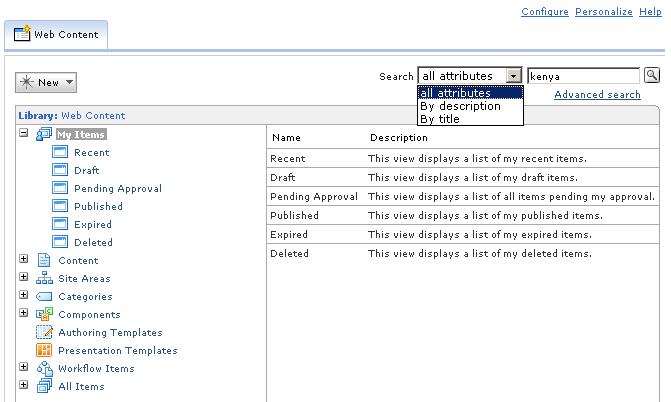Open the New dropdown button
The image size is (671, 402).
point(46,82)
